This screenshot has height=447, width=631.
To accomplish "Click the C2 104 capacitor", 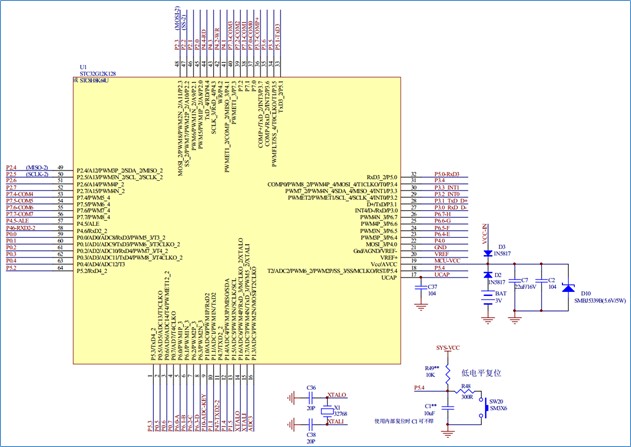I will (x=541, y=284).
